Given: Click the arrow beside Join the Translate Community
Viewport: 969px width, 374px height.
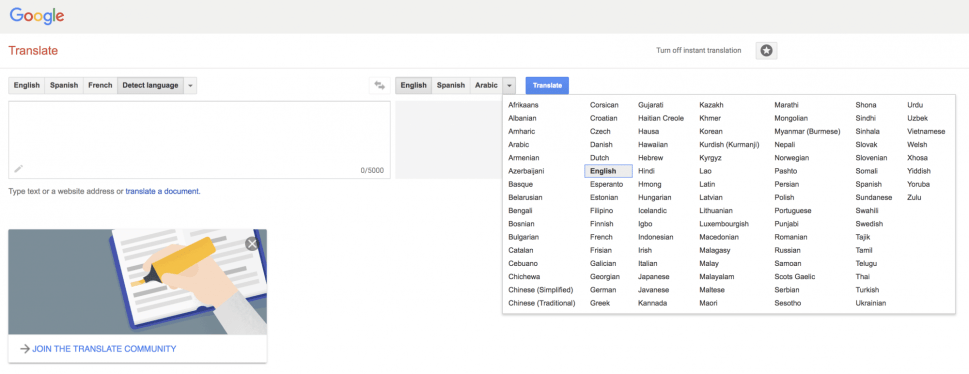Looking at the screenshot, I should click(25, 349).
